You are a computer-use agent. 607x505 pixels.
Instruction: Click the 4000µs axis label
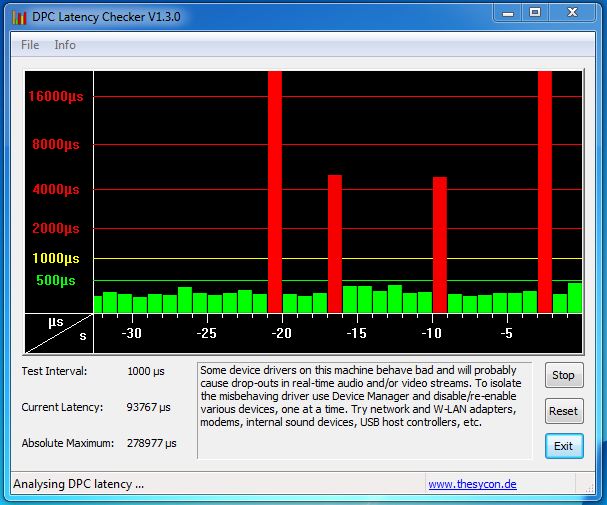pos(56,189)
